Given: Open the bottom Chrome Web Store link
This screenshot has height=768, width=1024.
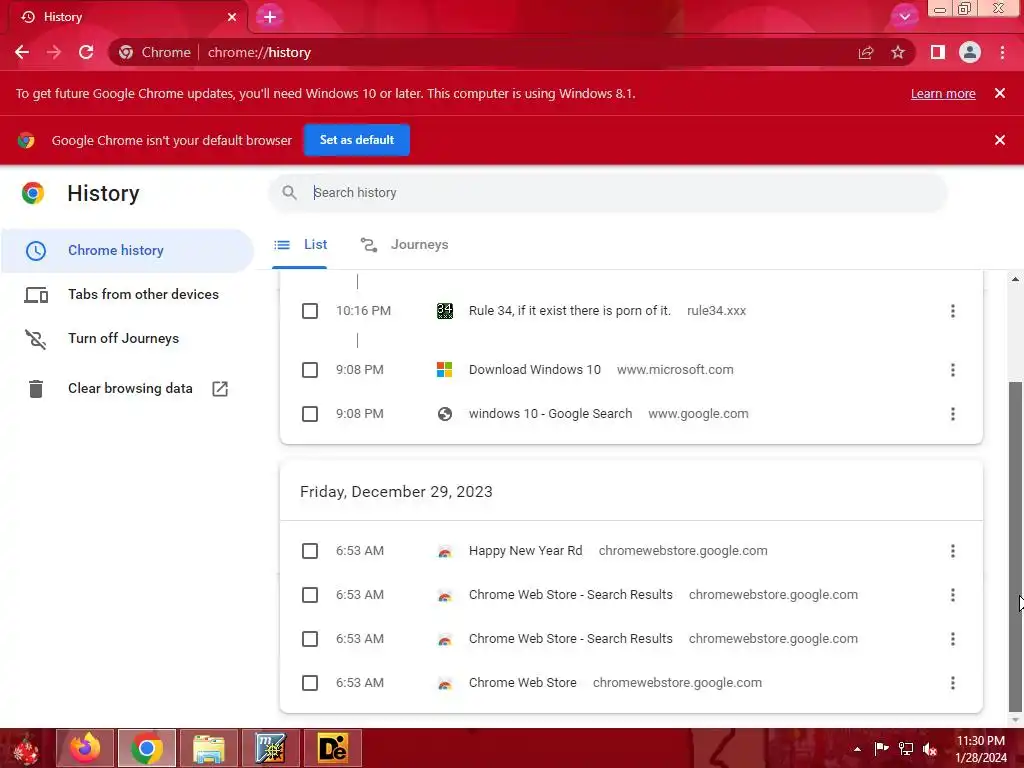Looking at the screenshot, I should pyautogui.click(x=522, y=683).
